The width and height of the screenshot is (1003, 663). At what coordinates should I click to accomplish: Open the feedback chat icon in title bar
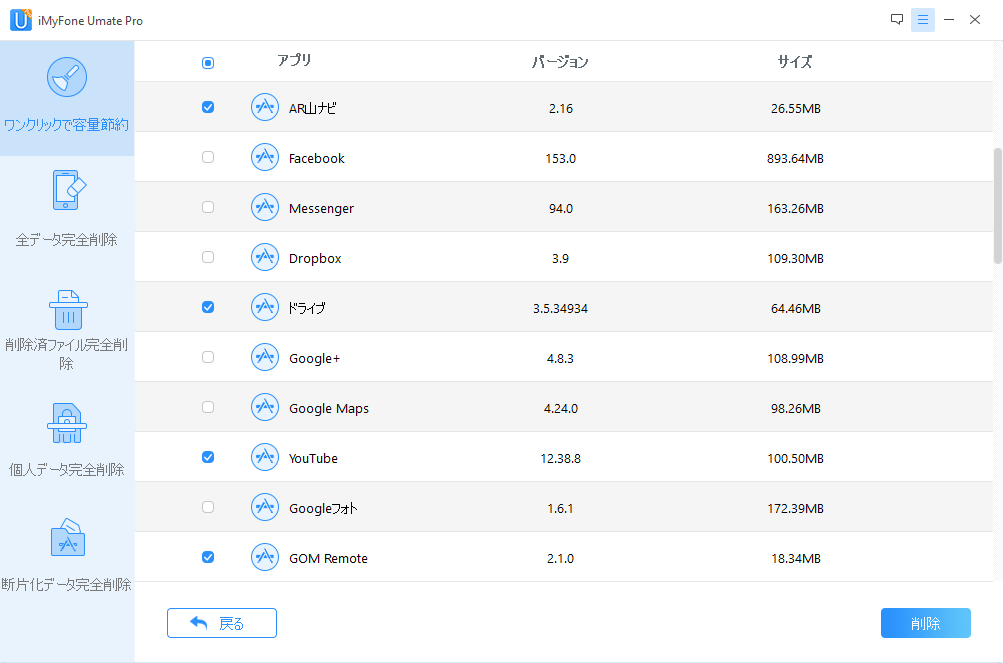[897, 19]
